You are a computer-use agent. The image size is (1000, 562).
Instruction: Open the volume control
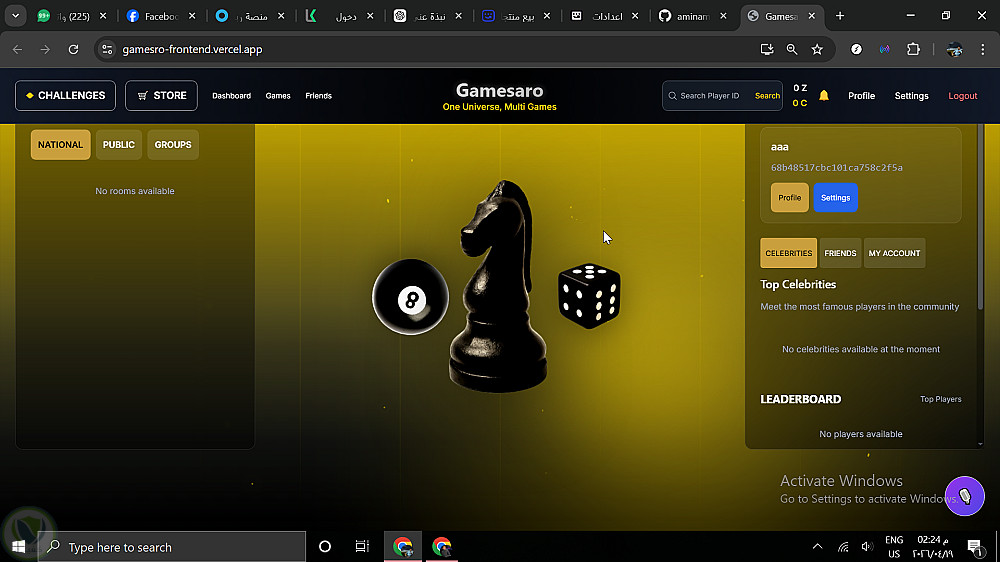point(867,547)
